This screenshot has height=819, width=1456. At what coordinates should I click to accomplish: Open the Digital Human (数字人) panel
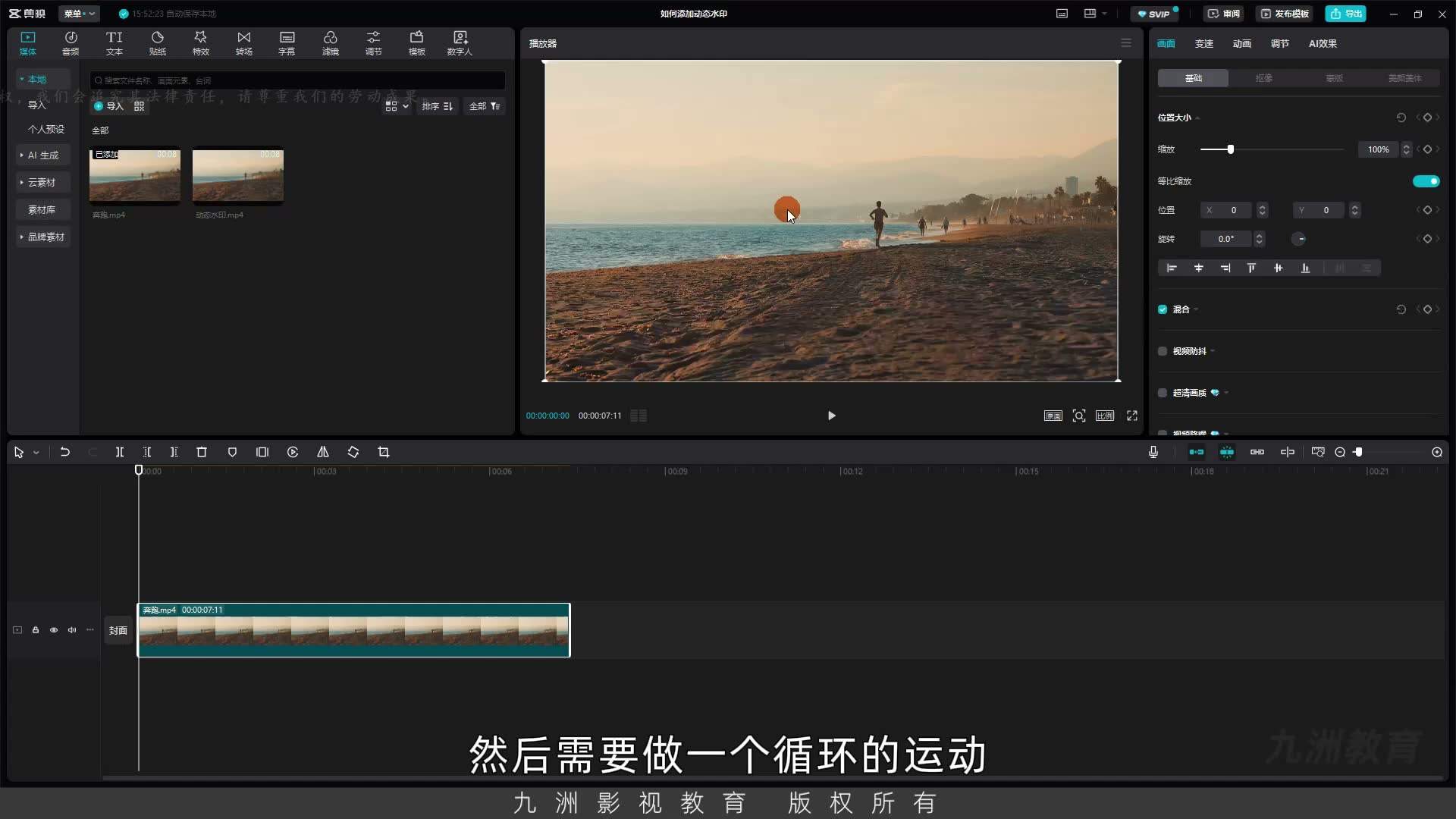click(x=460, y=43)
